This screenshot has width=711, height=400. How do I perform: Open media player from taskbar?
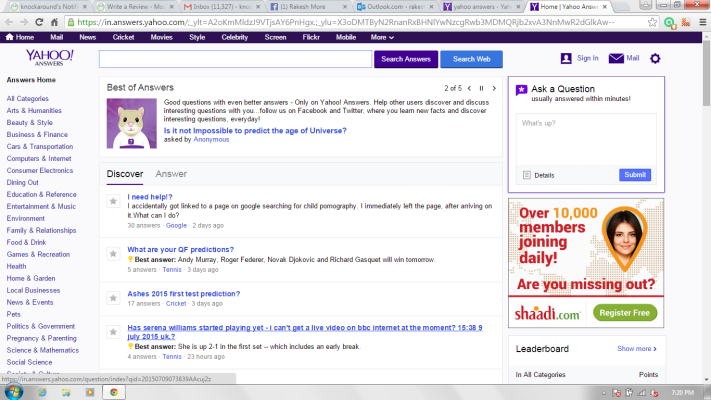tap(90, 392)
